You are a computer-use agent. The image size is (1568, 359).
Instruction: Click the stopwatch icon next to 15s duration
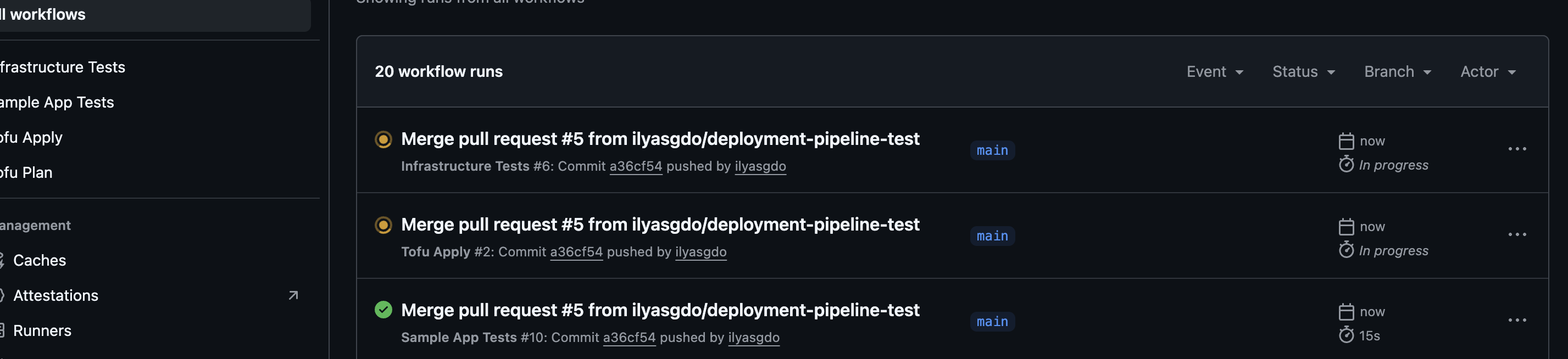1346,335
